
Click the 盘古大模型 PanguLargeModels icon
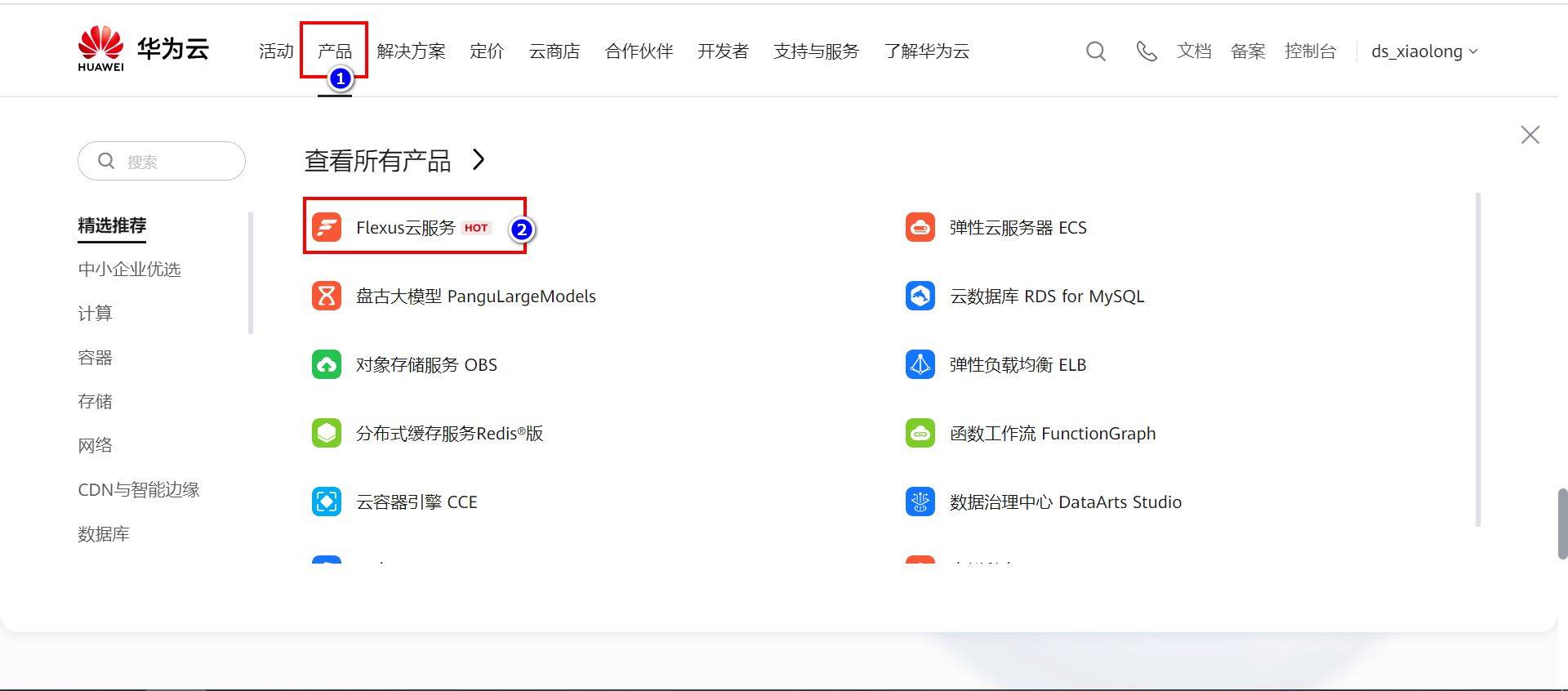point(327,296)
